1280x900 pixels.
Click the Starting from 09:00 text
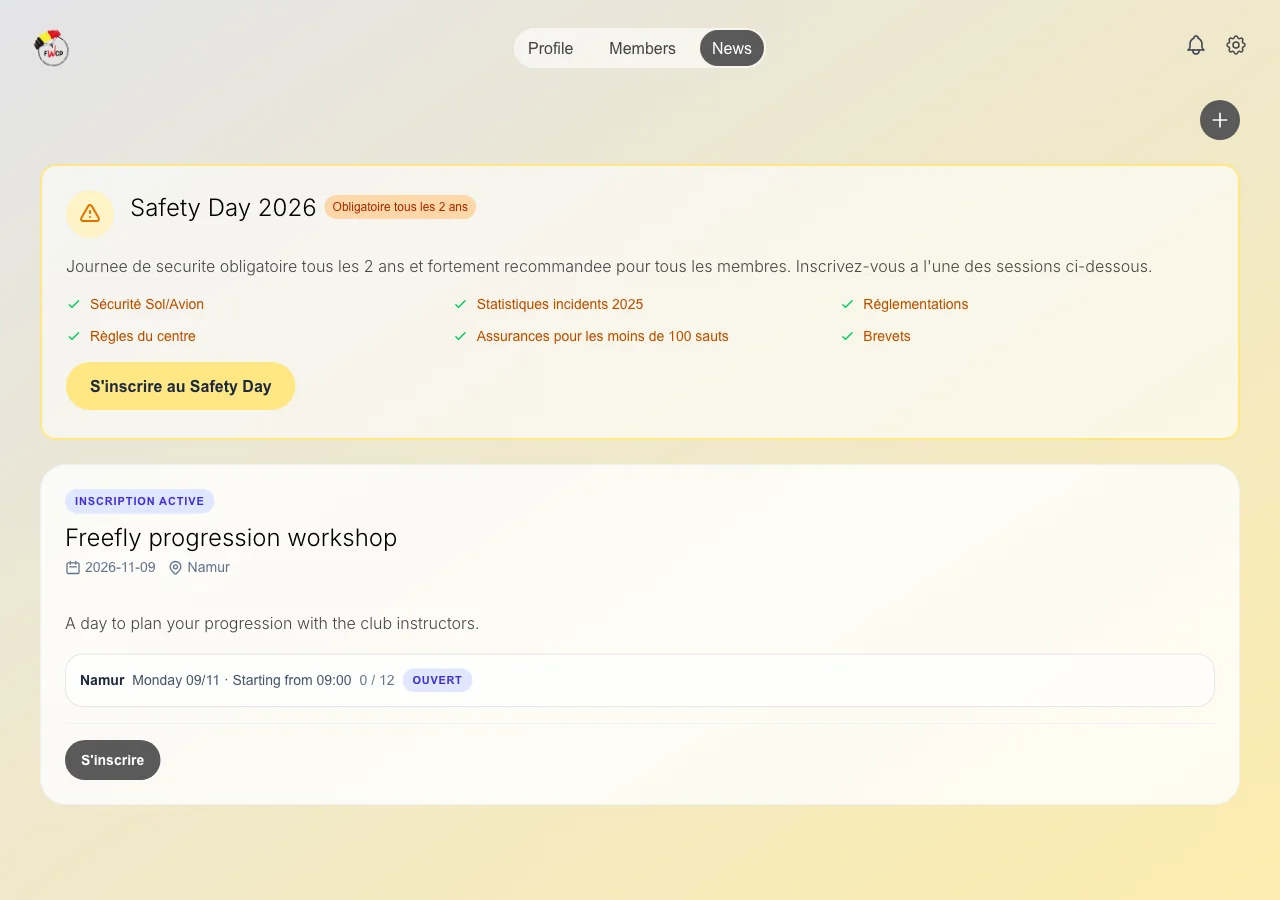click(292, 680)
